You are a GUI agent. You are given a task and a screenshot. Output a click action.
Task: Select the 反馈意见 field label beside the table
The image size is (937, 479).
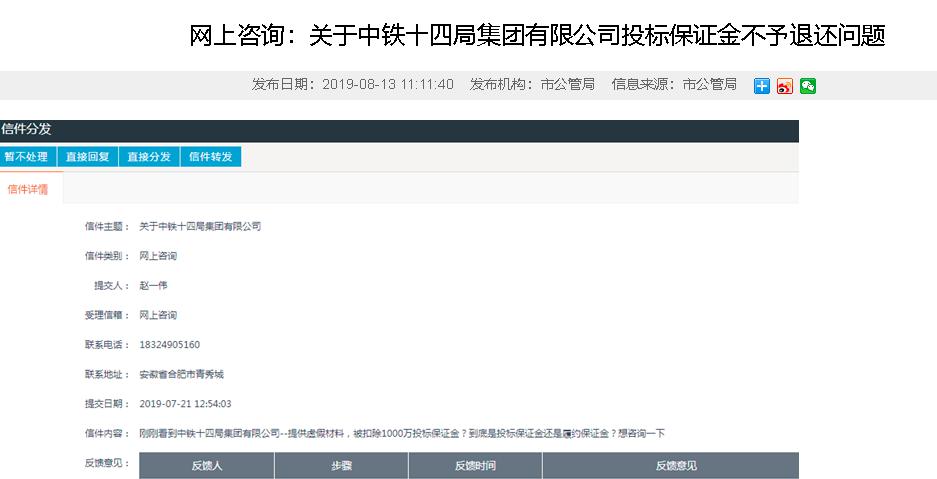click(x=107, y=463)
